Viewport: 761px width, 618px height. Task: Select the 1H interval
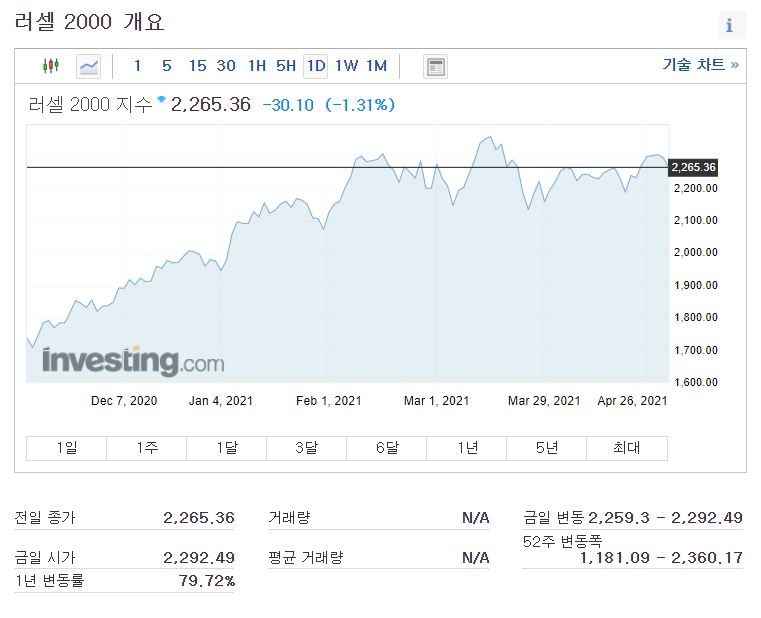(x=257, y=66)
